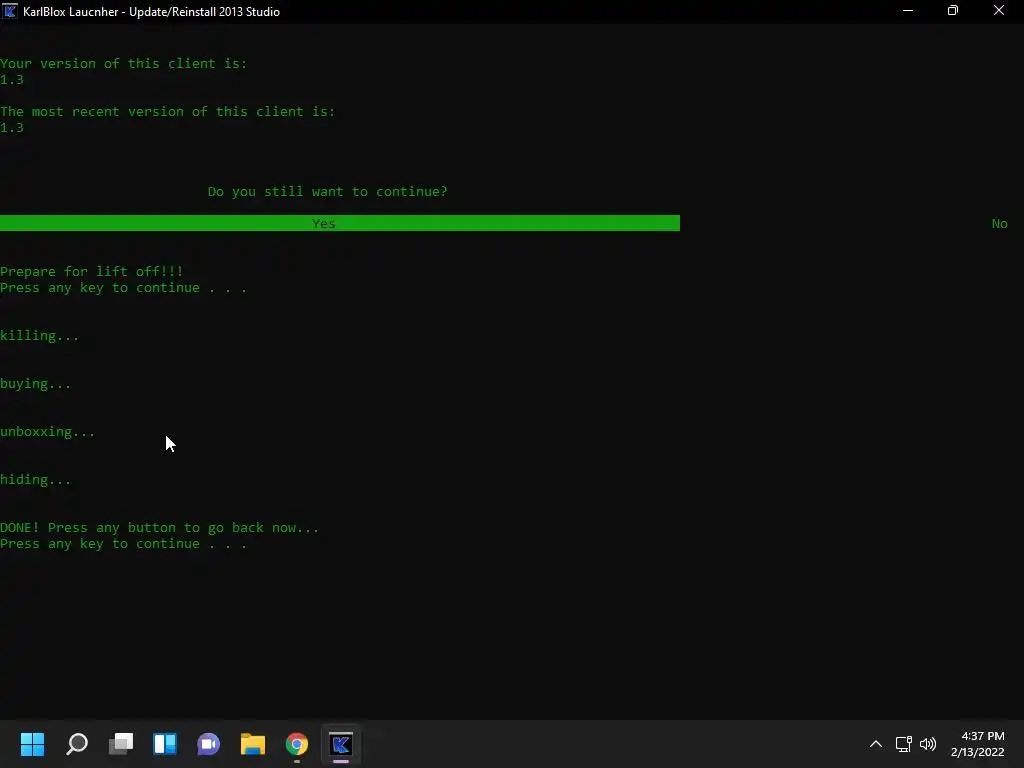Screen dimensions: 1024x768
Task: Select the highlighted Yes option
Action: point(340,223)
